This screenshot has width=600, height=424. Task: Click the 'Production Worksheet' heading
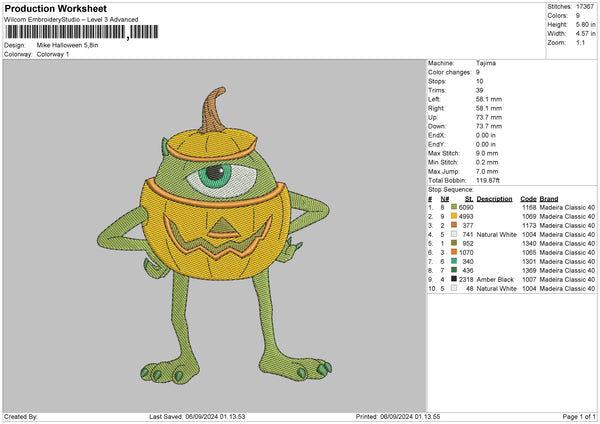55,8
